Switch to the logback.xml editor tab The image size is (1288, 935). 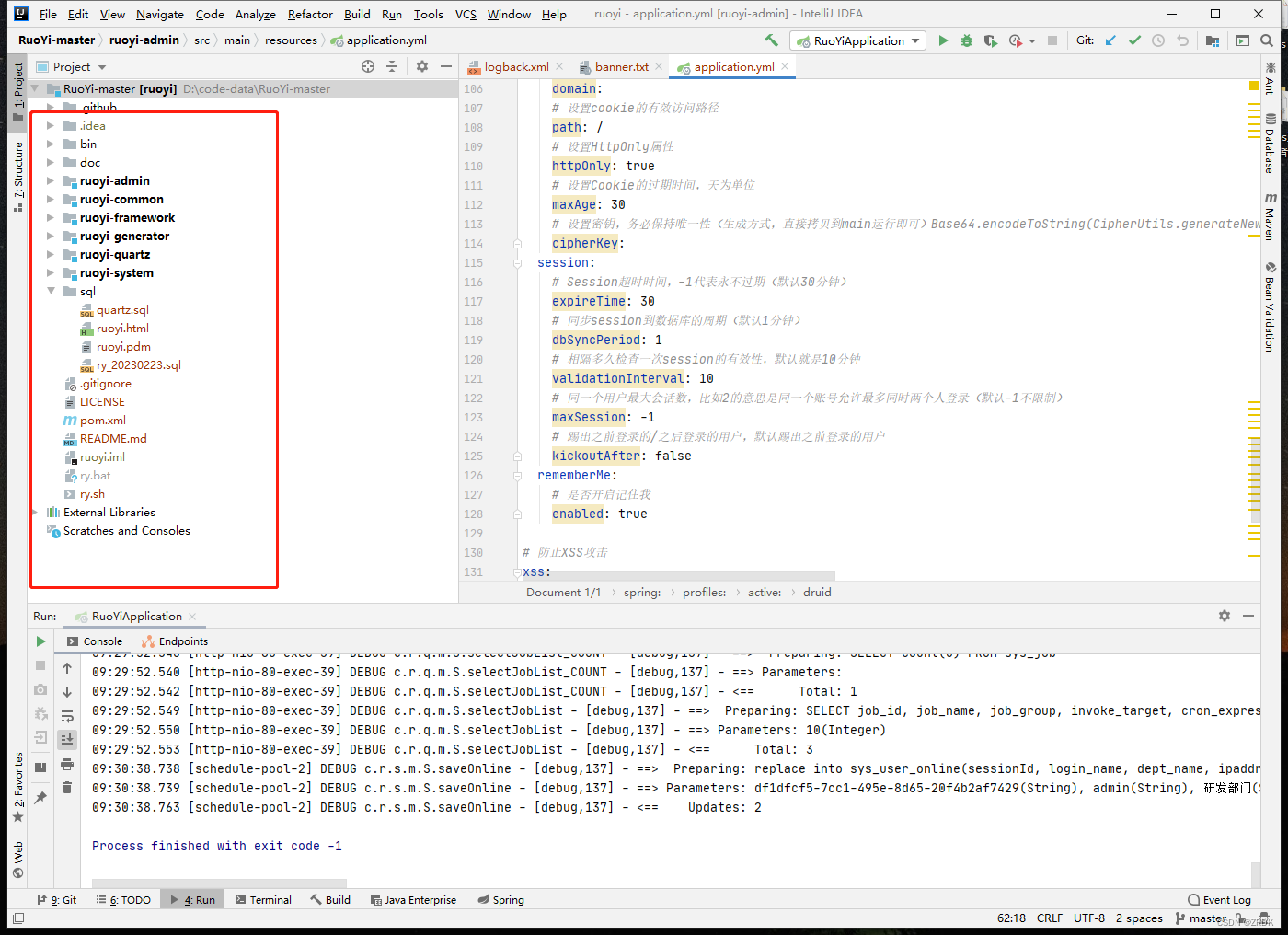pos(516,66)
